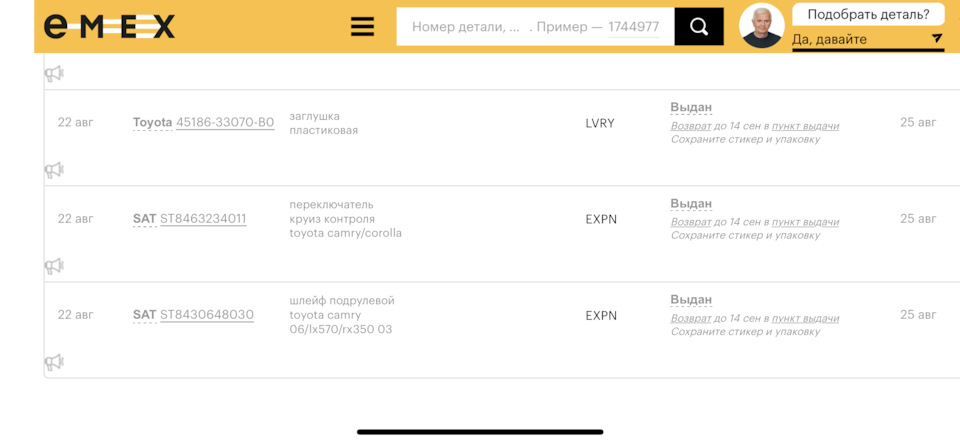Focus the part number search field
Viewport: 960px width, 444px height.
pos(535,26)
